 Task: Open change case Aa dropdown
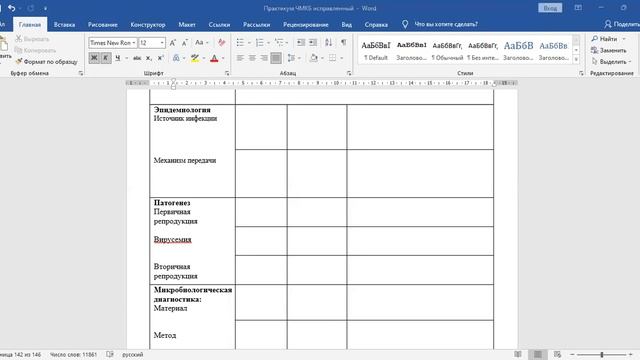pos(201,42)
